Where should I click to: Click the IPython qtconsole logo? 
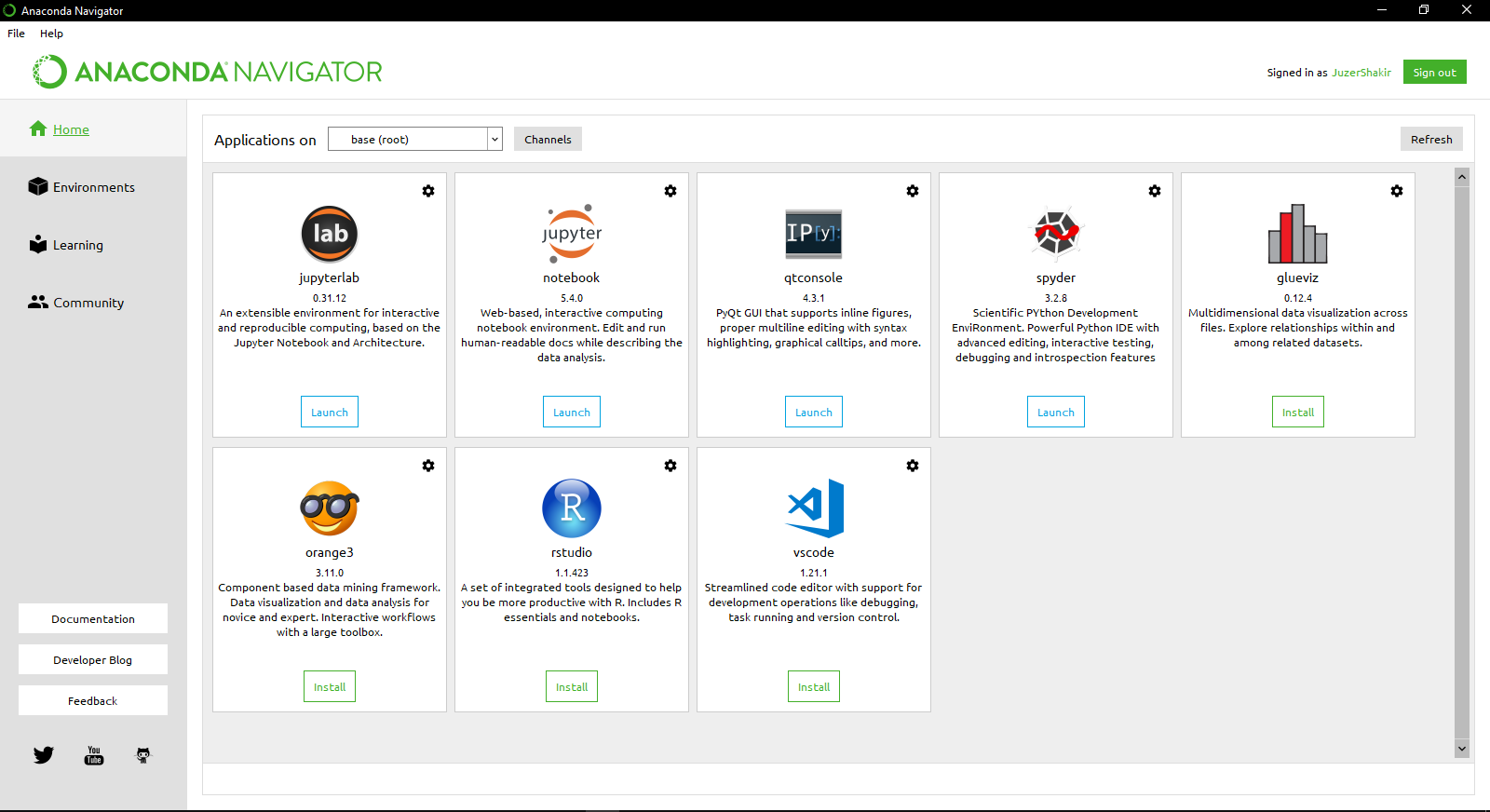pyautogui.click(x=814, y=234)
